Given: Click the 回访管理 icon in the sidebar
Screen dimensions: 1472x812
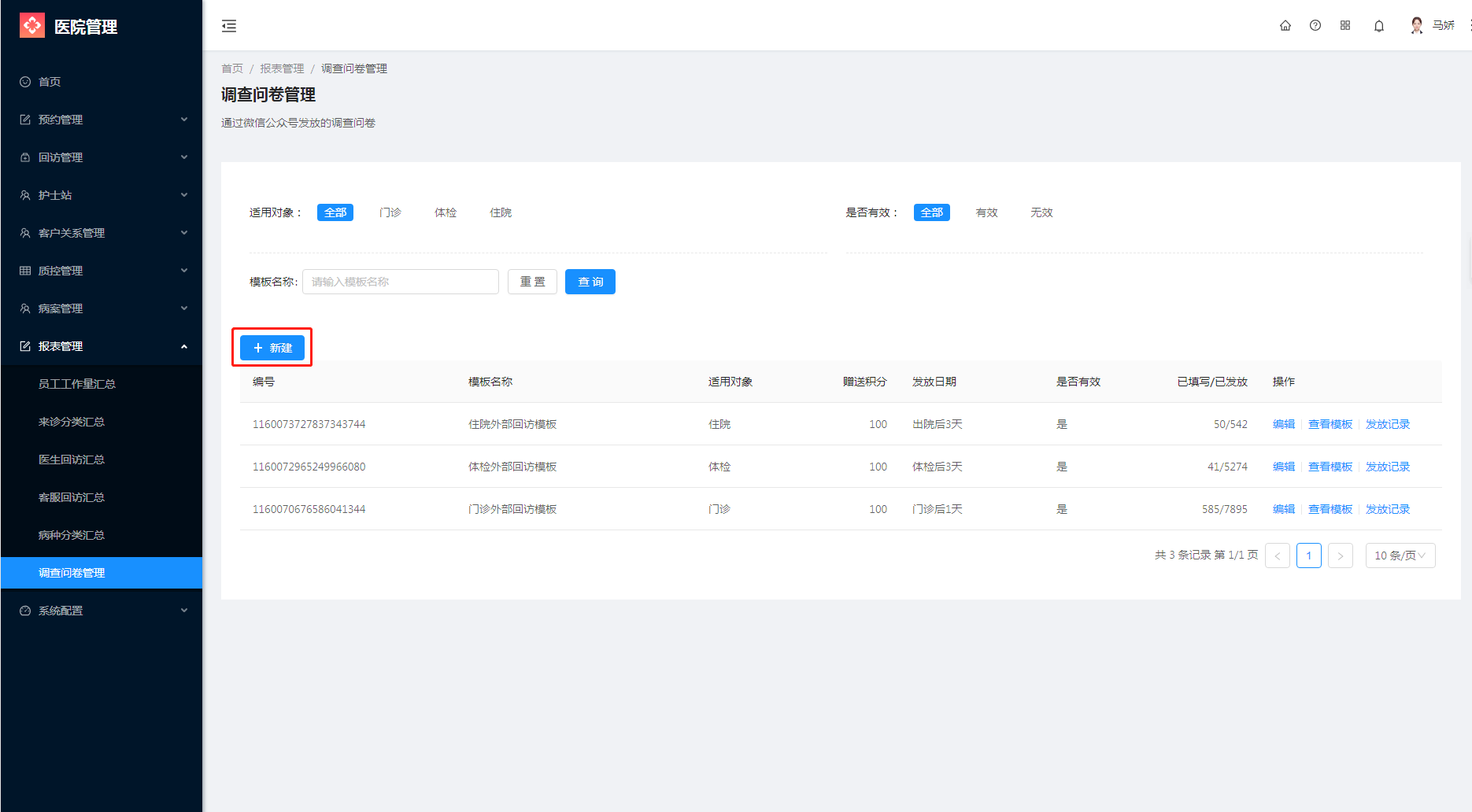Looking at the screenshot, I should [x=25, y=157].
